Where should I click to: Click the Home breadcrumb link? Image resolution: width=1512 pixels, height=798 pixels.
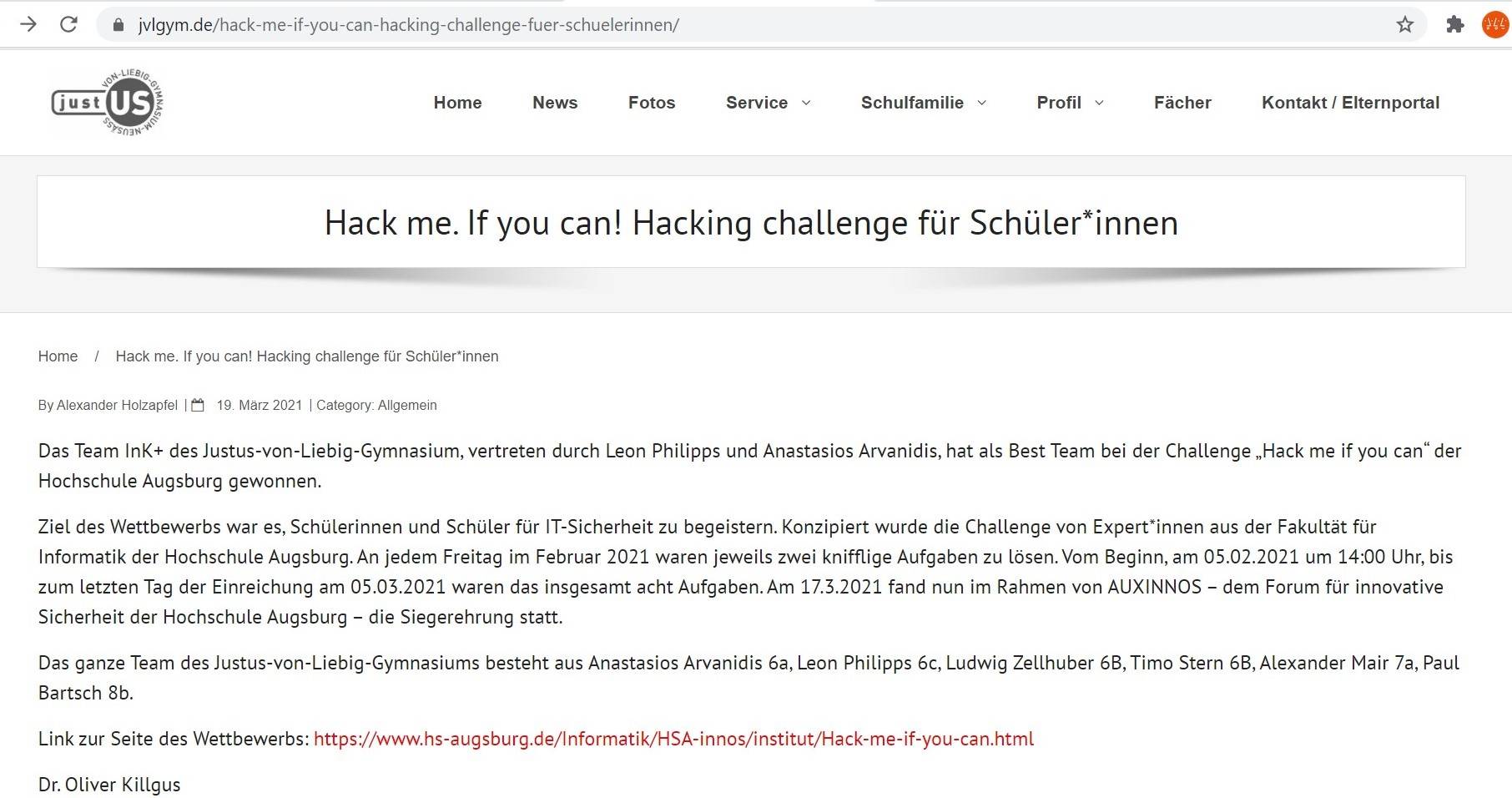tap(58, 356)
